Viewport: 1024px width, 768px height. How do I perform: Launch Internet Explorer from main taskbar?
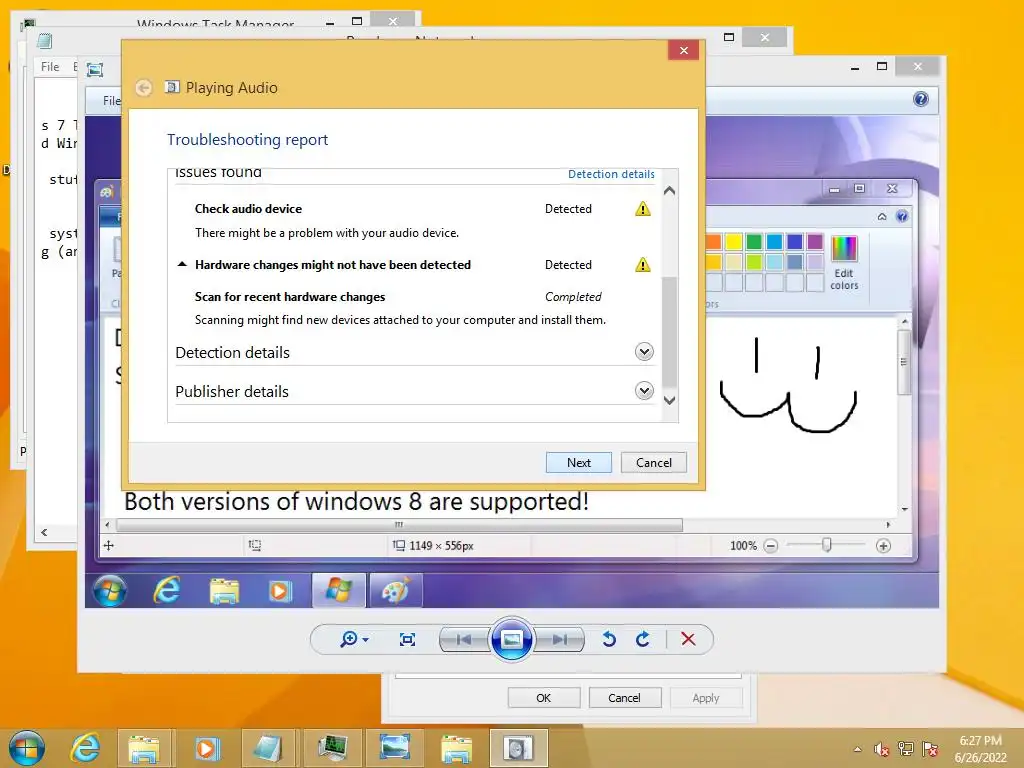pyautogui.click(x=86, y=748)
